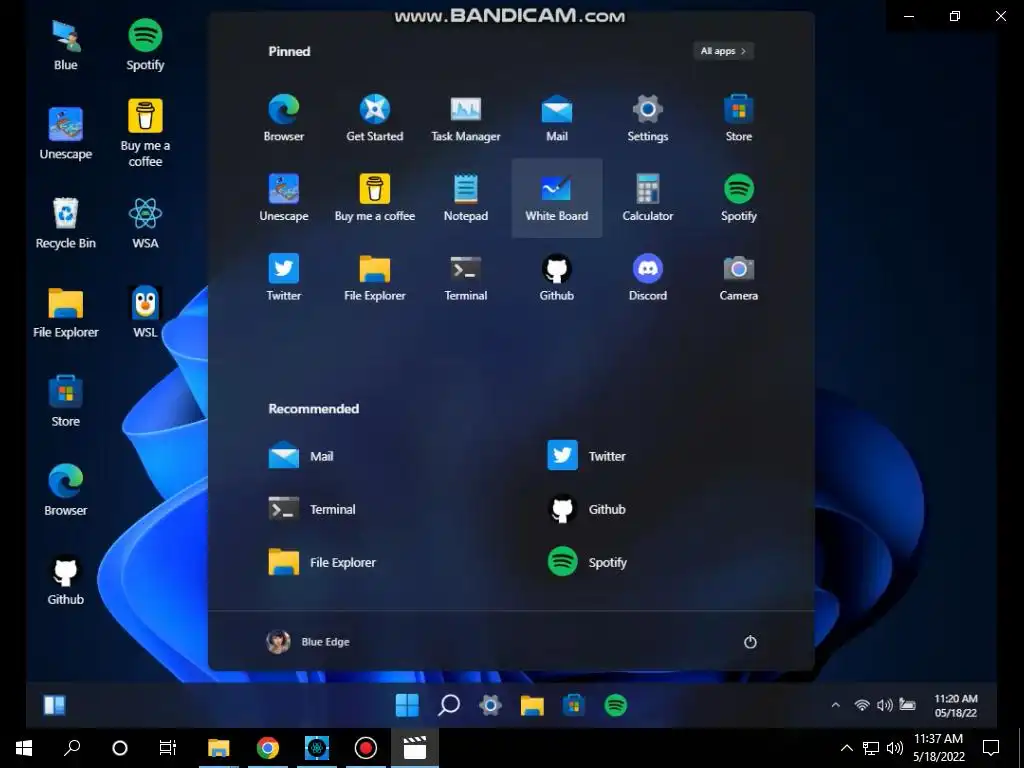The height and width of the screenshot is (768, 1024).
Task: Click volume icon in inner system tray
Action: coord(884,705)
